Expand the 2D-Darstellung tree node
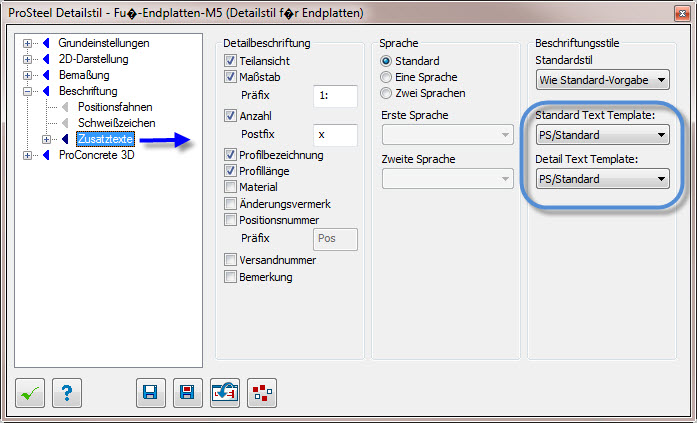697x423 pixels. click(28, 60)
